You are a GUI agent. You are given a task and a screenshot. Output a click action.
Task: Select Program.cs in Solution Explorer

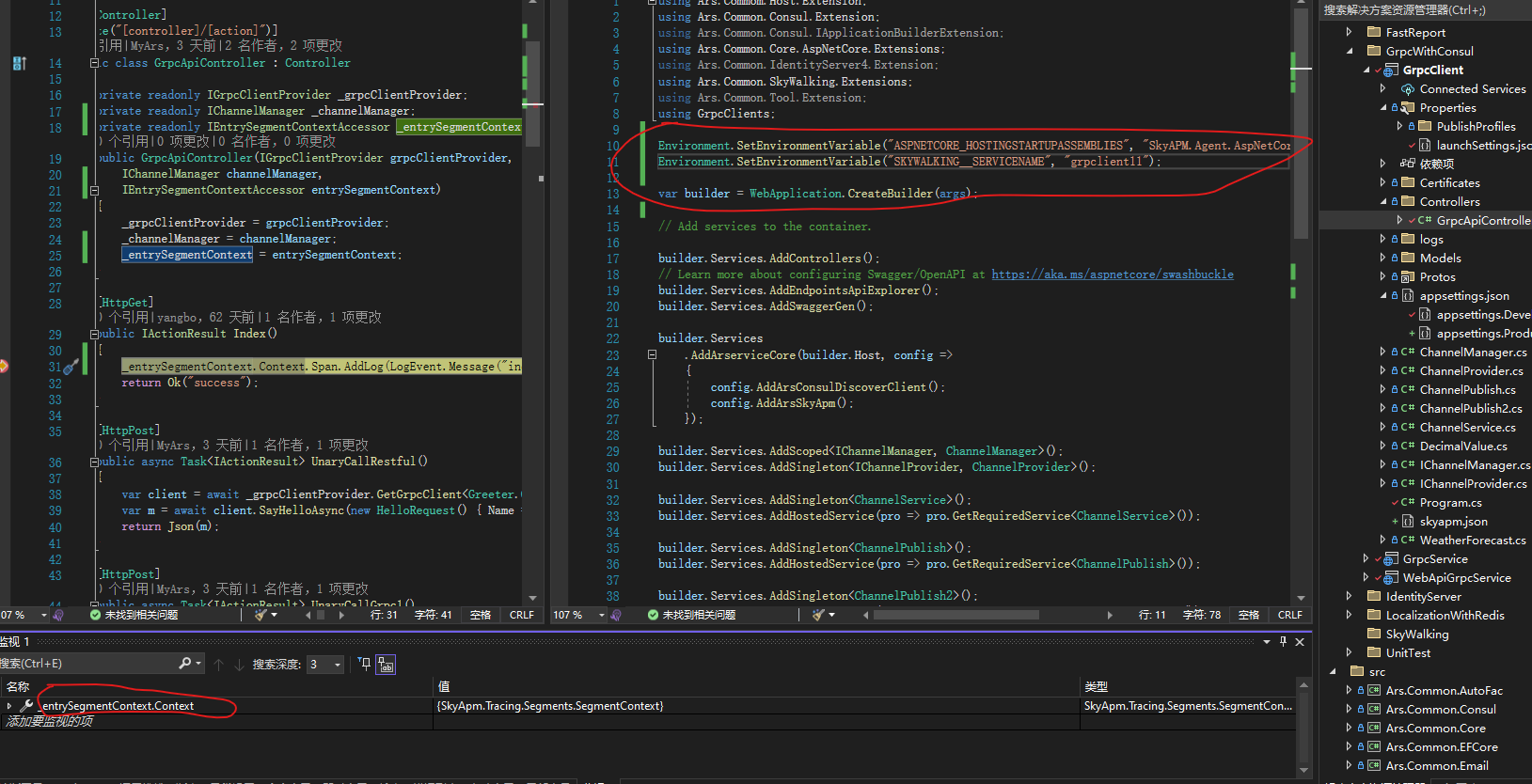pos(1450,503)
